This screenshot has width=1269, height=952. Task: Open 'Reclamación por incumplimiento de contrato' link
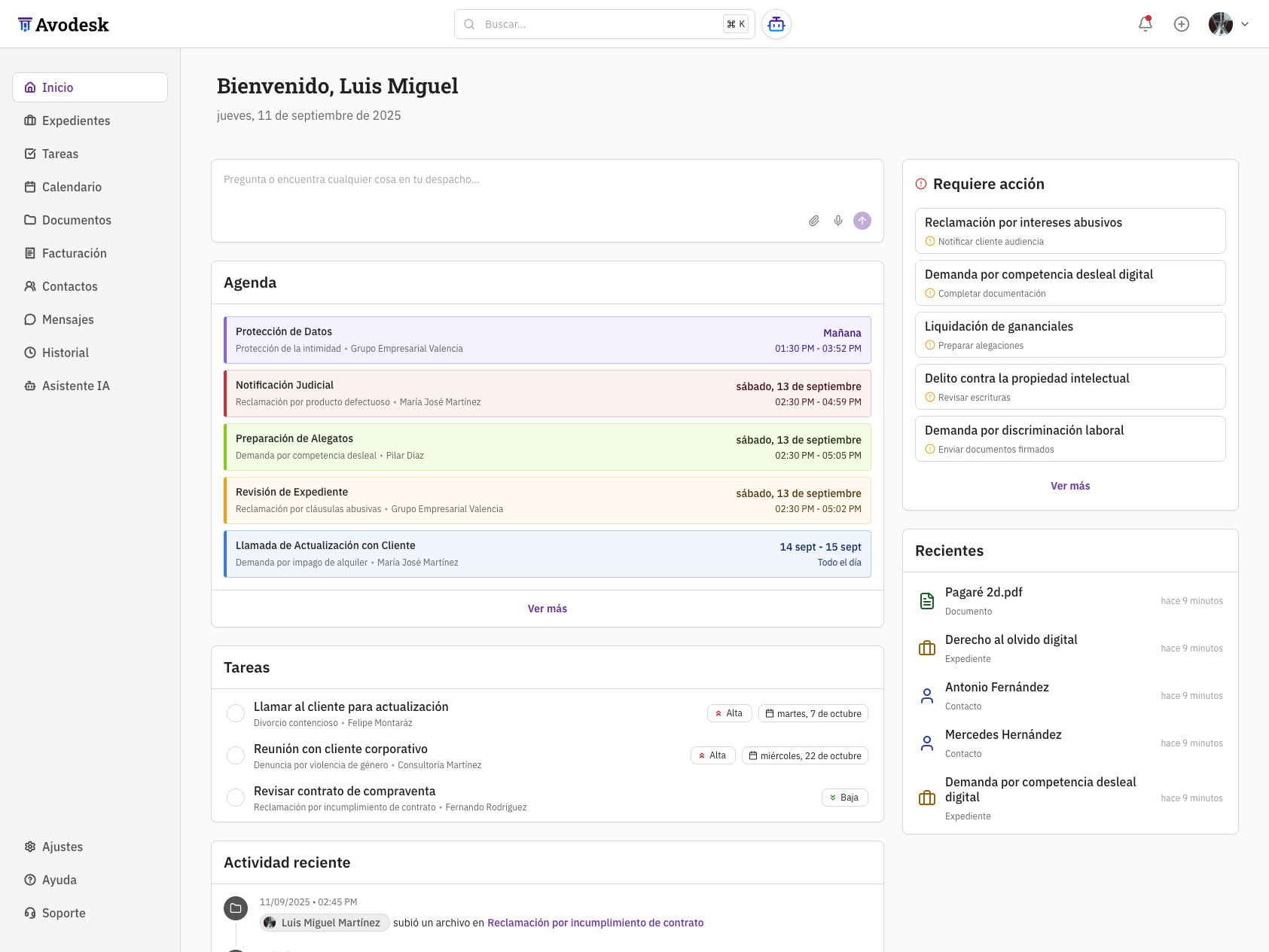[x=595, y=923]
